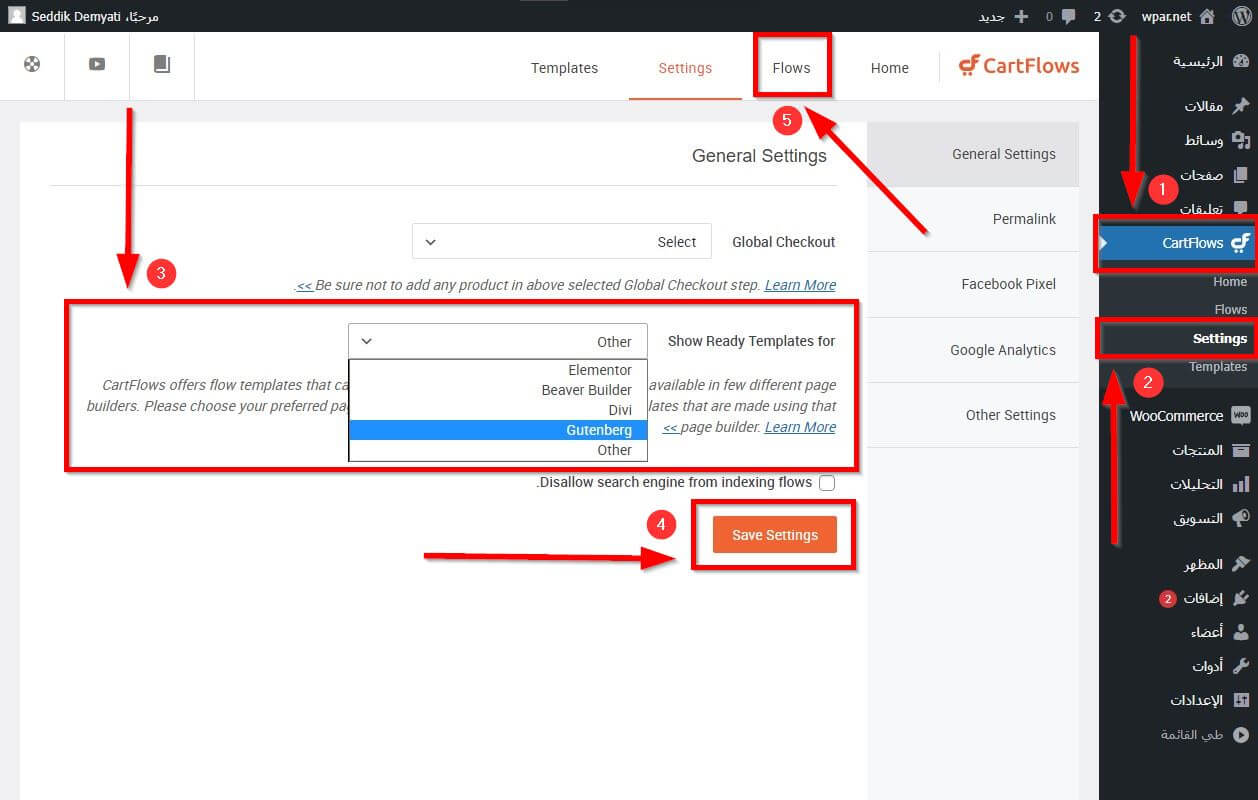Click the جديد add-new plus item

pyautogui.click(x=1003, y=16)
